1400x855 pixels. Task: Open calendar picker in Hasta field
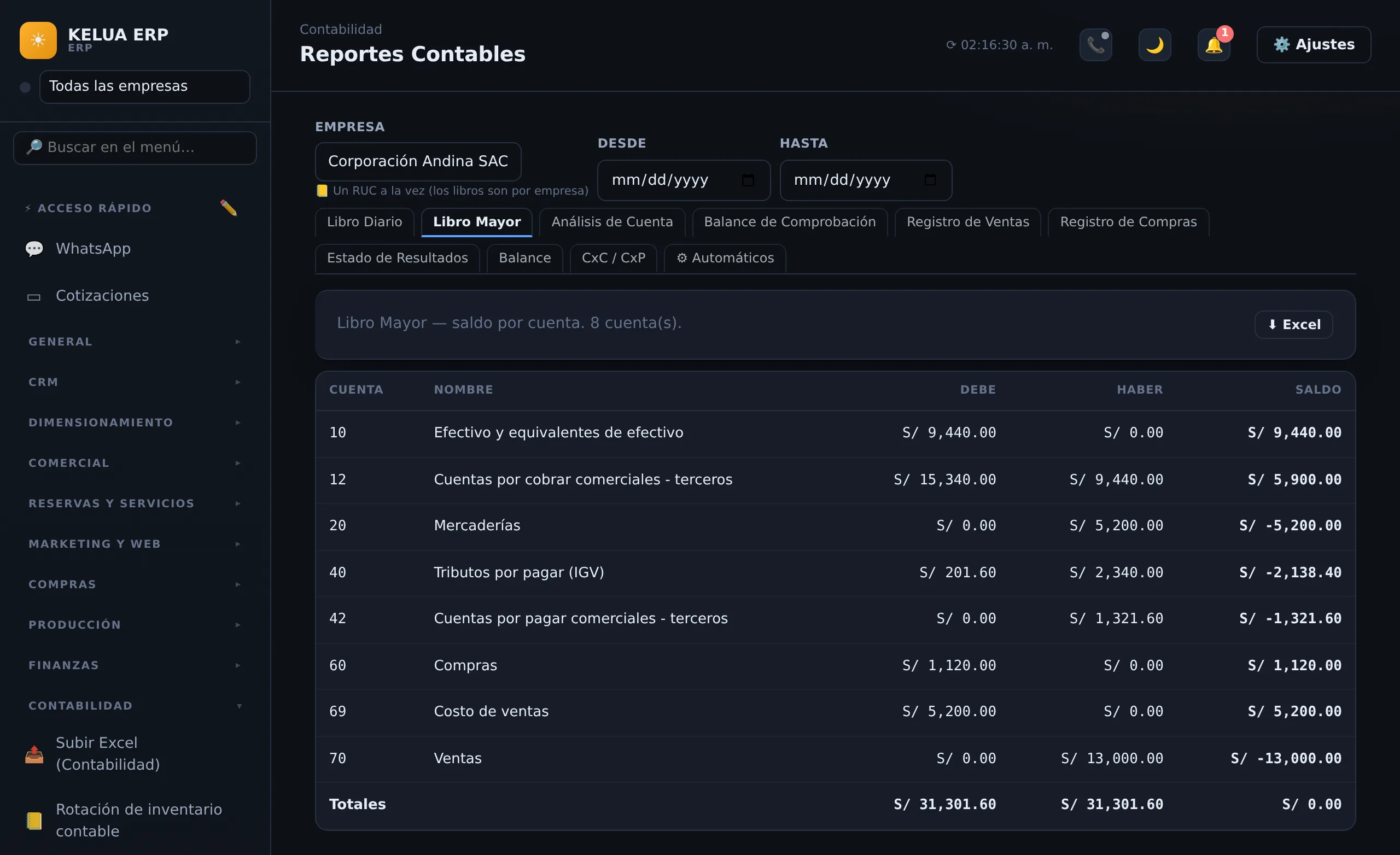[x=930, y=180]
